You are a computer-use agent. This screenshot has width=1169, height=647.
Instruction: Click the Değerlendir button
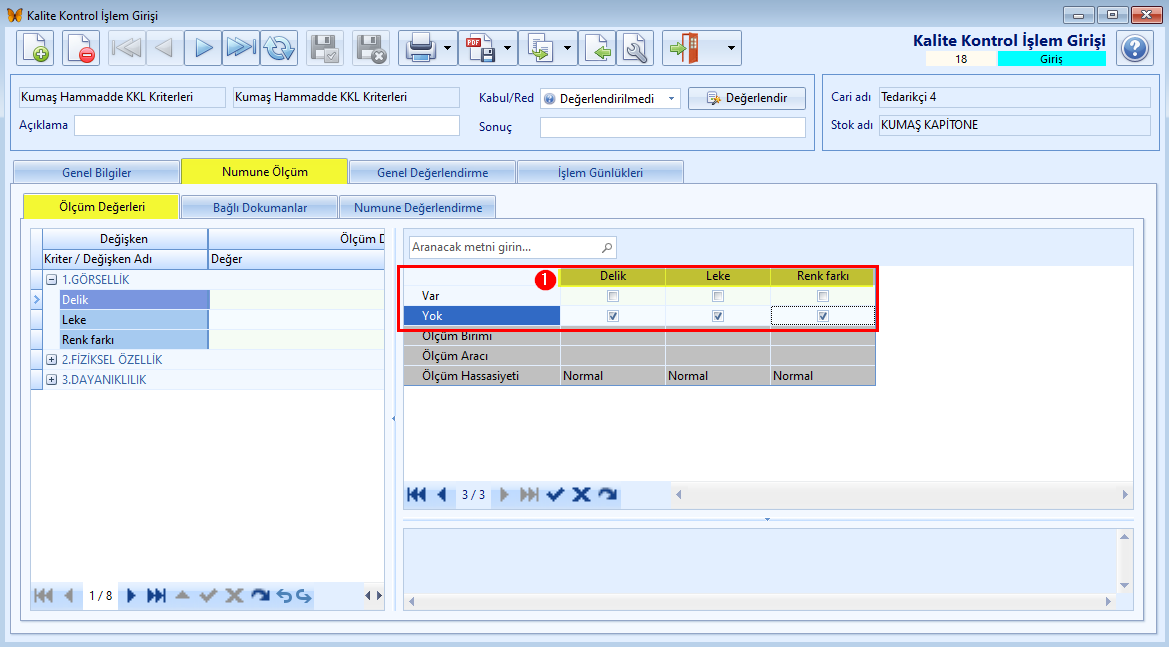tap(746, 98)
